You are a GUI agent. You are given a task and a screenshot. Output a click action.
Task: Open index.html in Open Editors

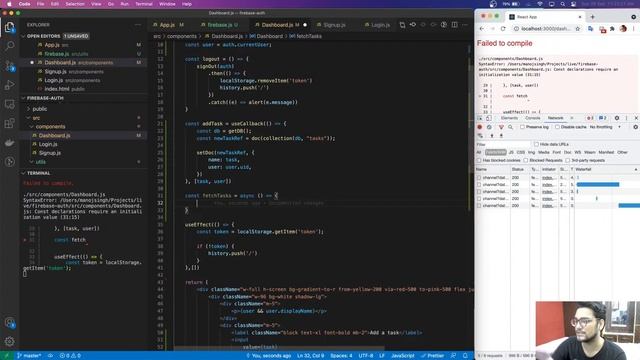[57, 89]
